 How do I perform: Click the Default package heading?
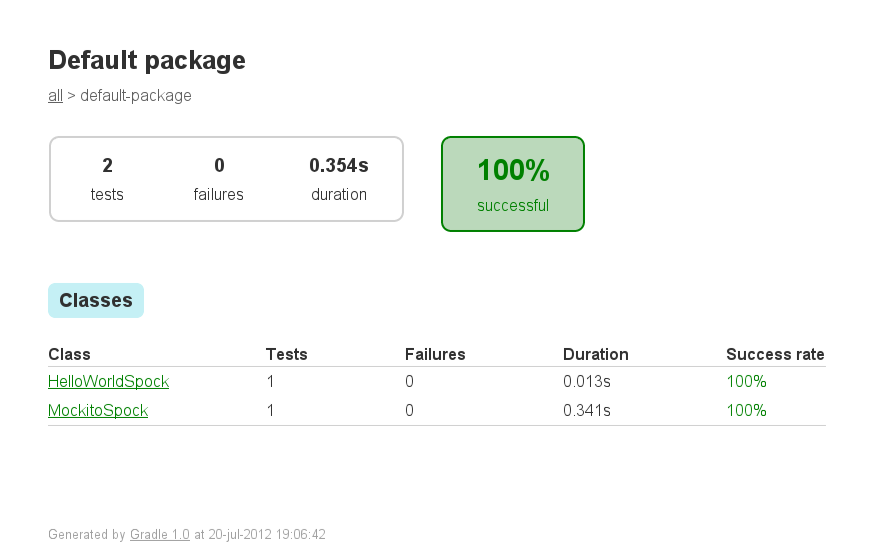pos(147,61)
